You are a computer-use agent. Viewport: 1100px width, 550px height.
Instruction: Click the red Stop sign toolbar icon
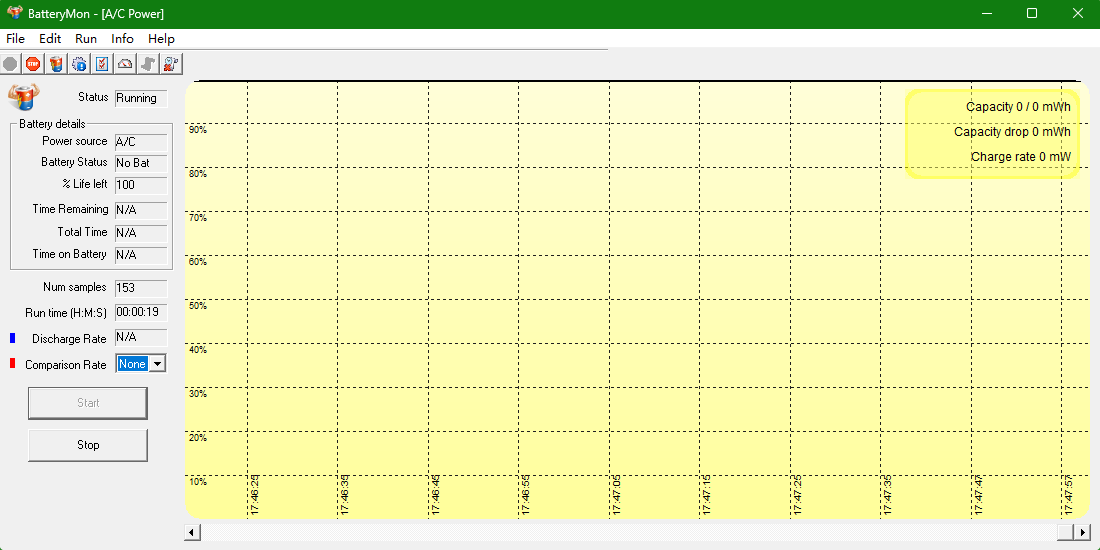(x=33, y=64)
